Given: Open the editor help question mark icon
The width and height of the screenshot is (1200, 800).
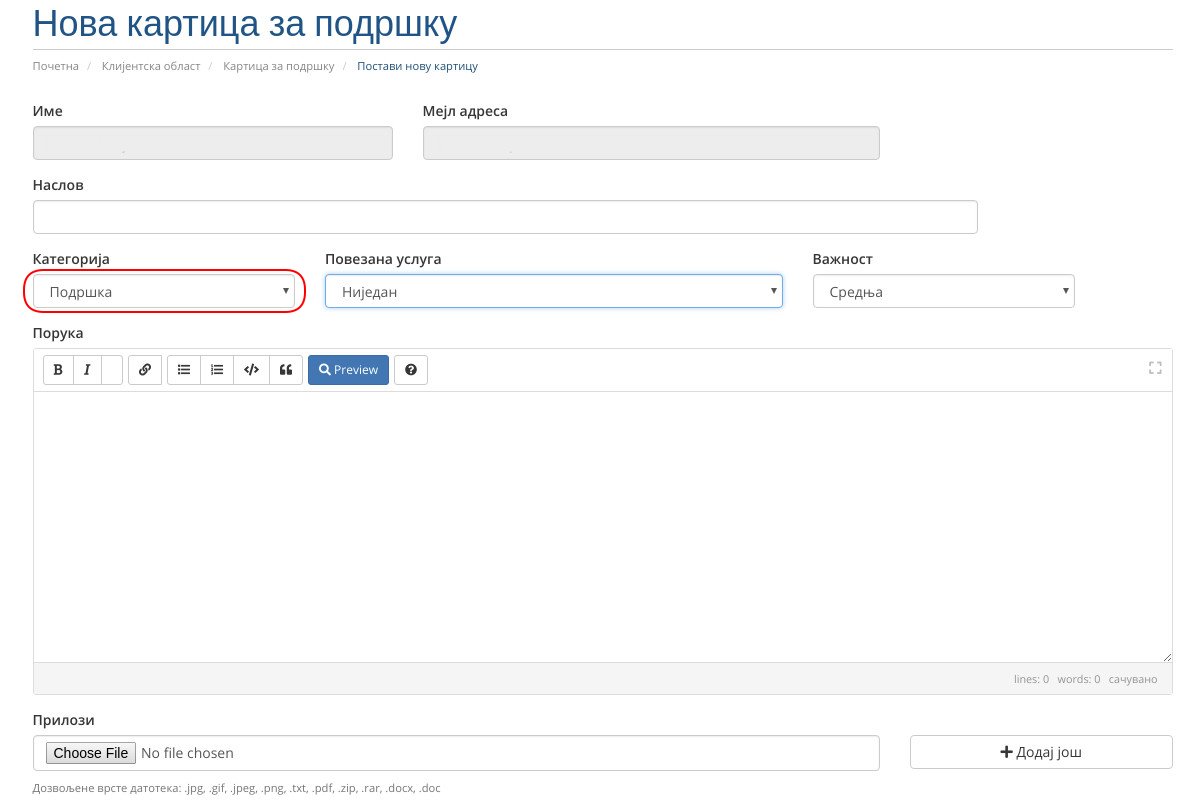Looking at the screenshot, I should [411, 370].
